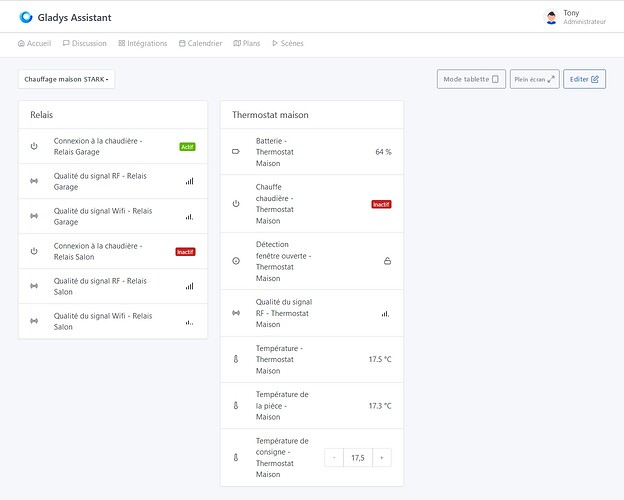Screen dimensions: 624x500
Task: Click thermometer icon for Température de consigne
Action: coord(236,457)
